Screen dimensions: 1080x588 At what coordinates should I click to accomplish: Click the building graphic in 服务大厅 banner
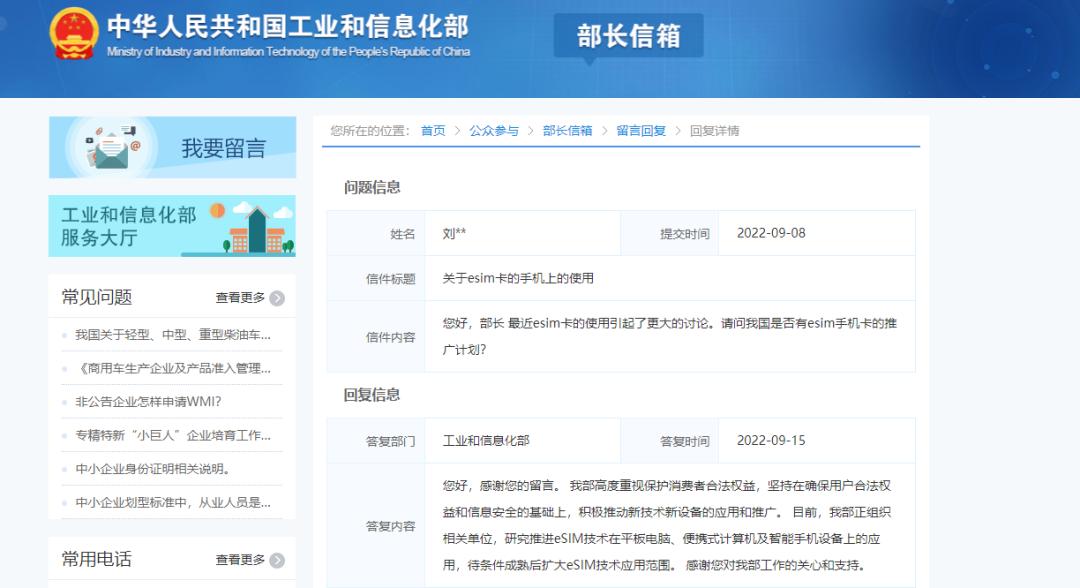(x=258, y=230)
